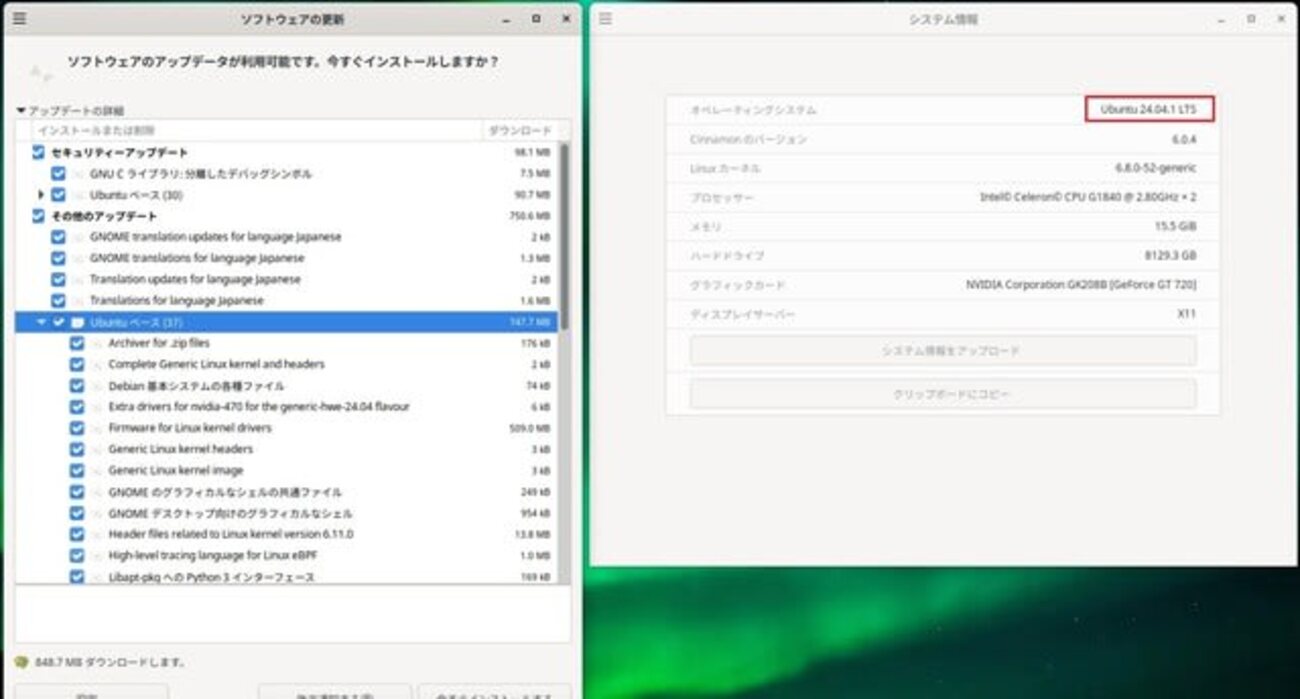Click package icon beside Generic Linux kernel headers

[97, 449]
